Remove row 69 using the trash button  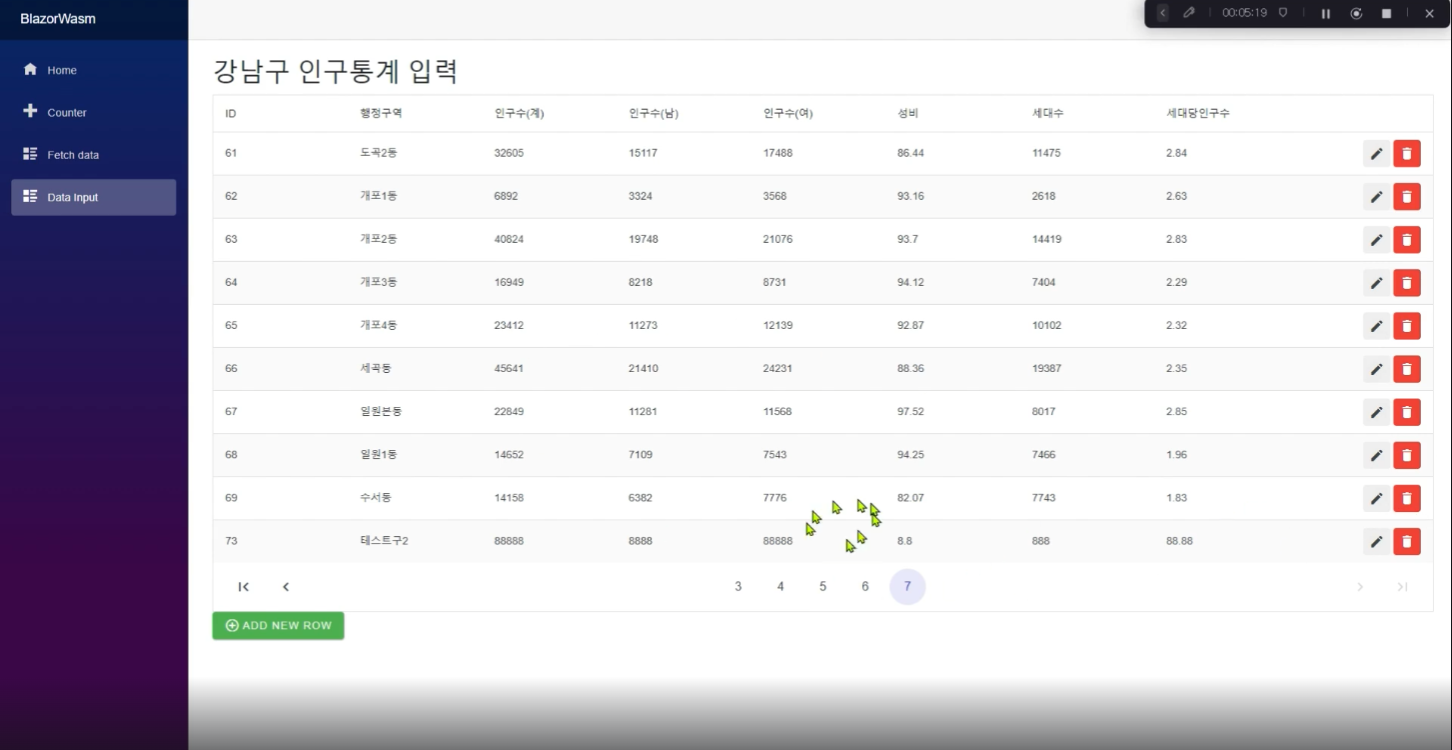[x=1406, y=498]
